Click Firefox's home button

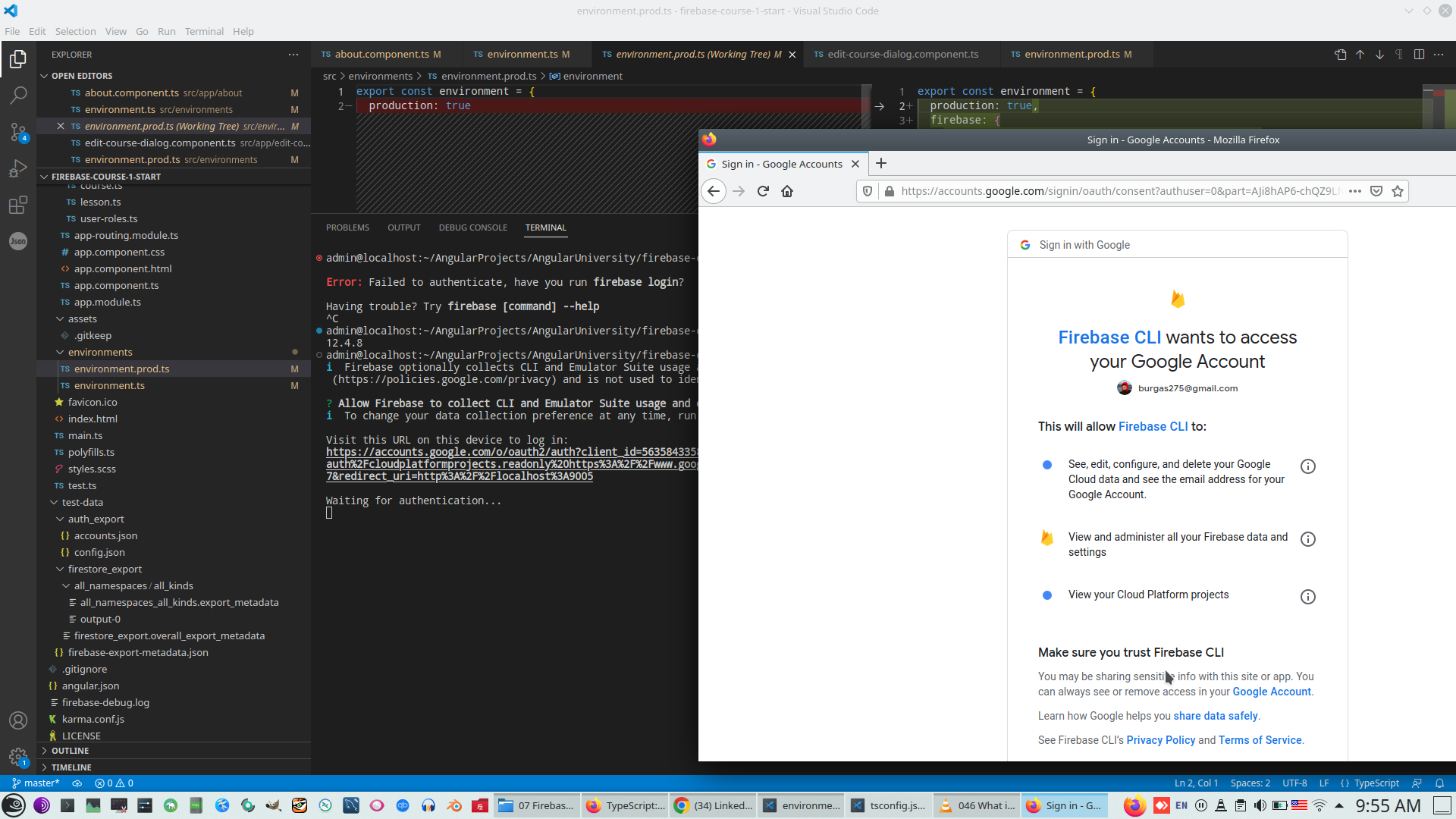(787, 191)
